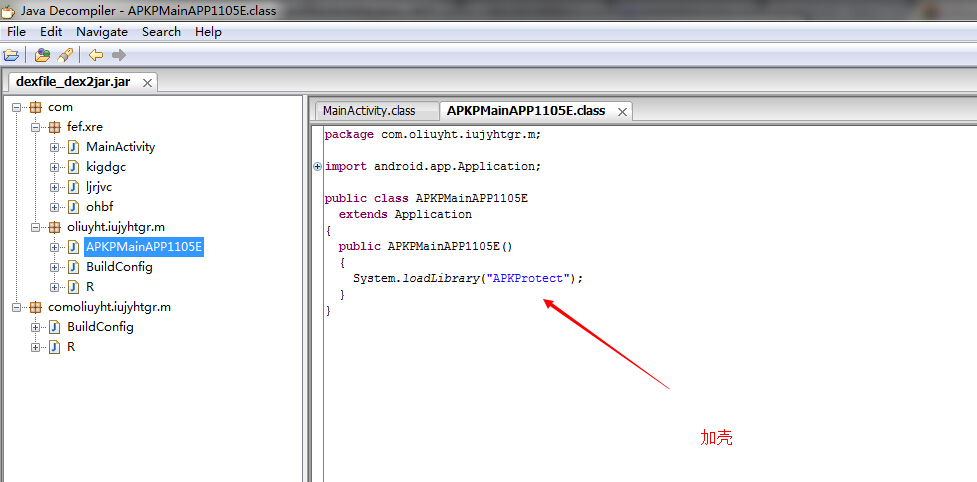Viewport: 977px width, 482px height.
Task: Click the comoliuyht.iujyhtgr.m package icon
Action: [35, 307]
